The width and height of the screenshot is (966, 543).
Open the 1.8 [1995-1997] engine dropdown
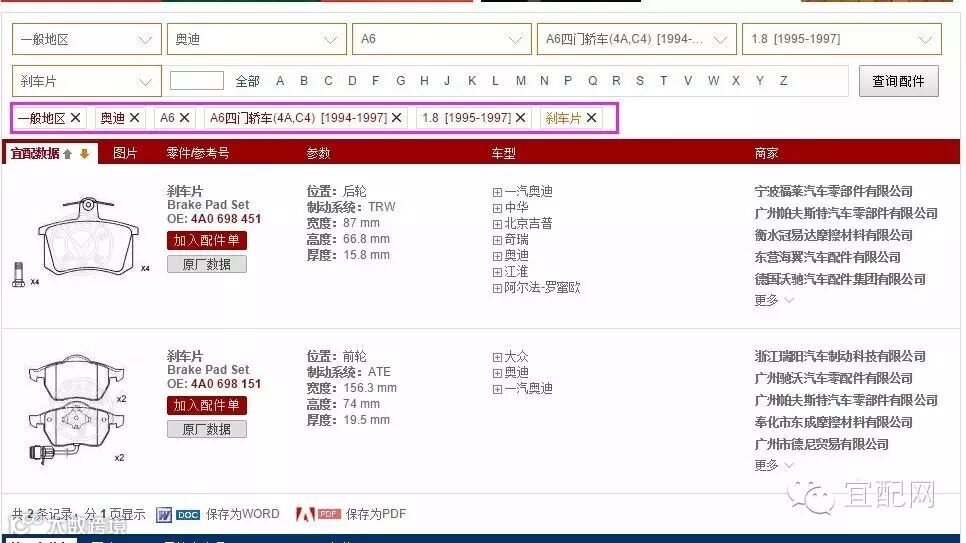tap(842, 39)
